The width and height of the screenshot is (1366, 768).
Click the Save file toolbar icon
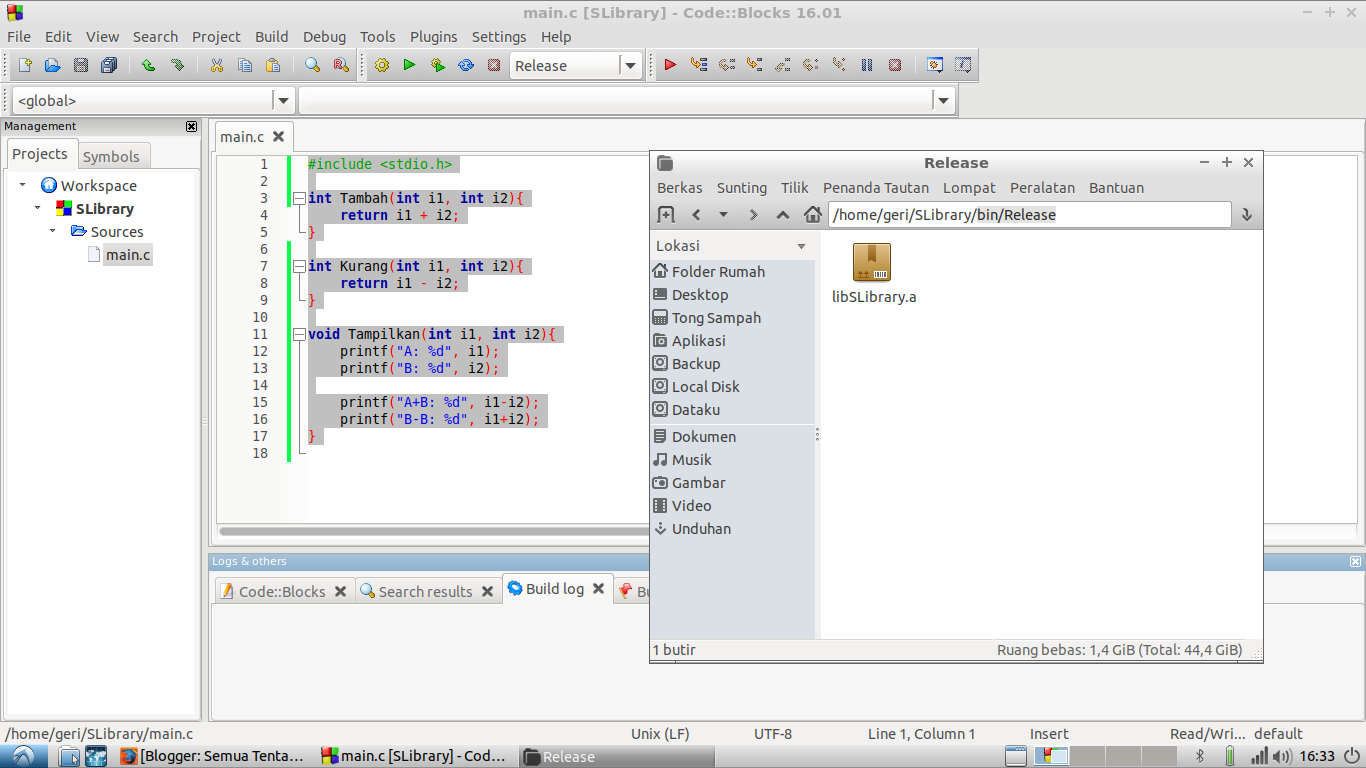point(81,65)
